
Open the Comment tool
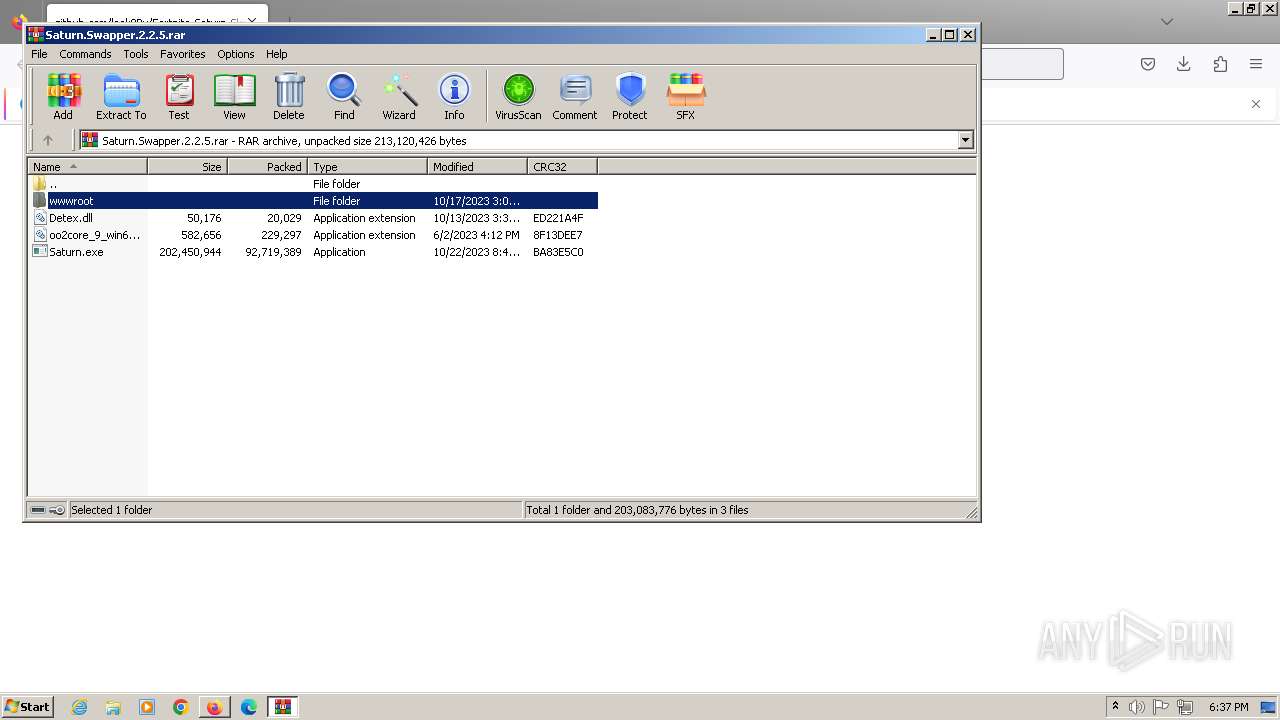(575, 97)
